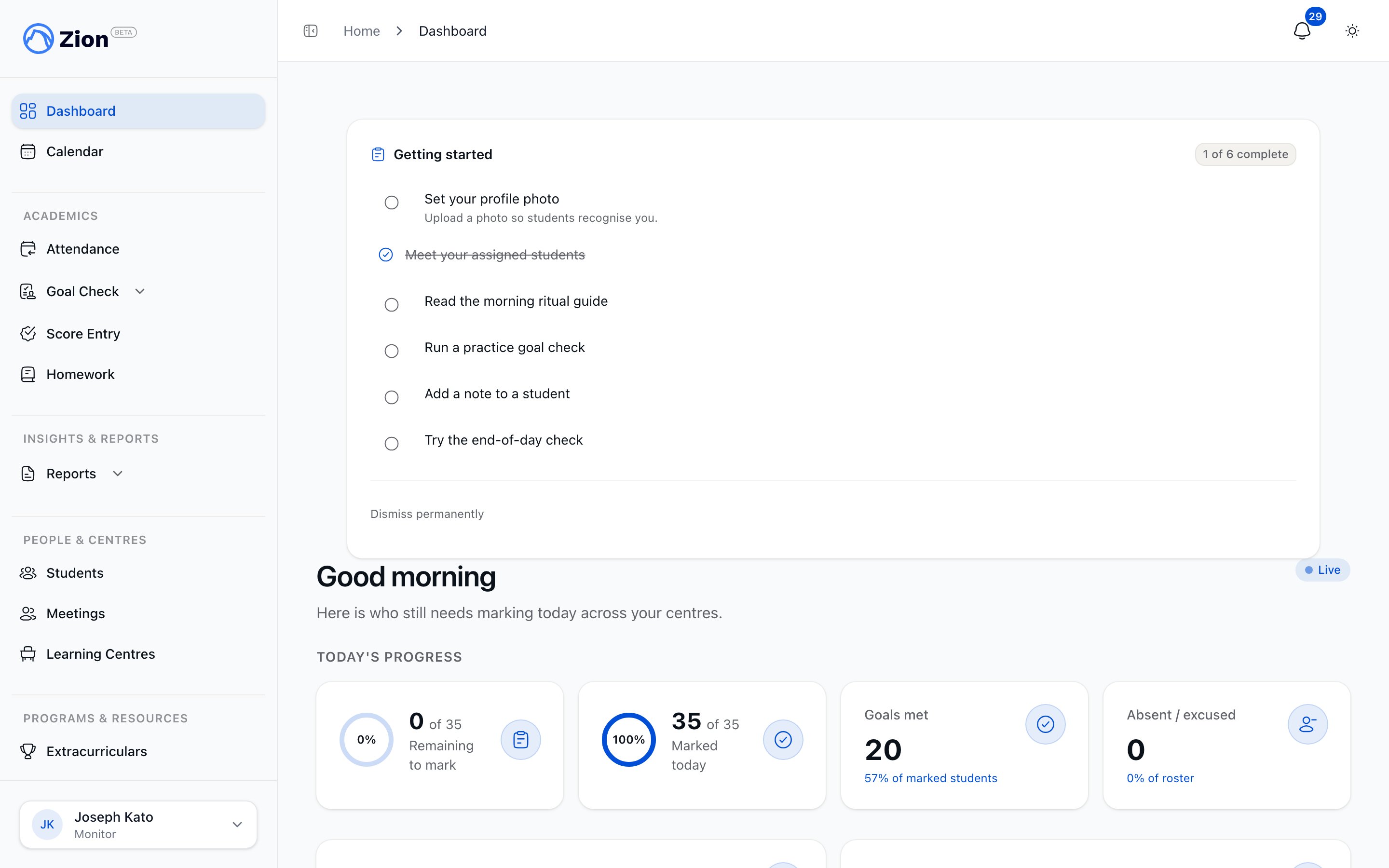The height and width of the screenshot is (868, 1389).
Task: Click the Dashboard grid icon in sidebar
Action: [x=28, y=111]
